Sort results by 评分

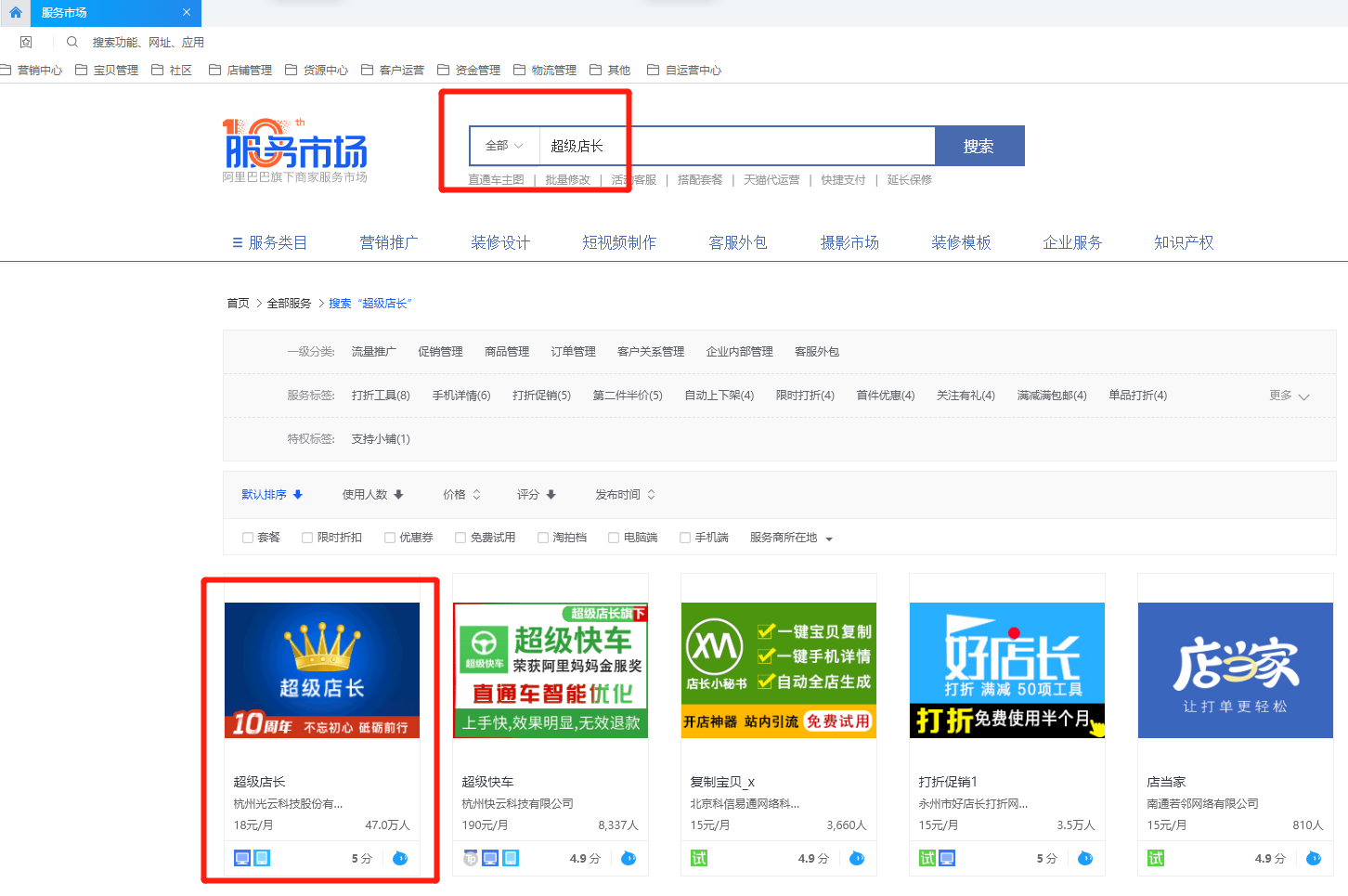[536, 495]
